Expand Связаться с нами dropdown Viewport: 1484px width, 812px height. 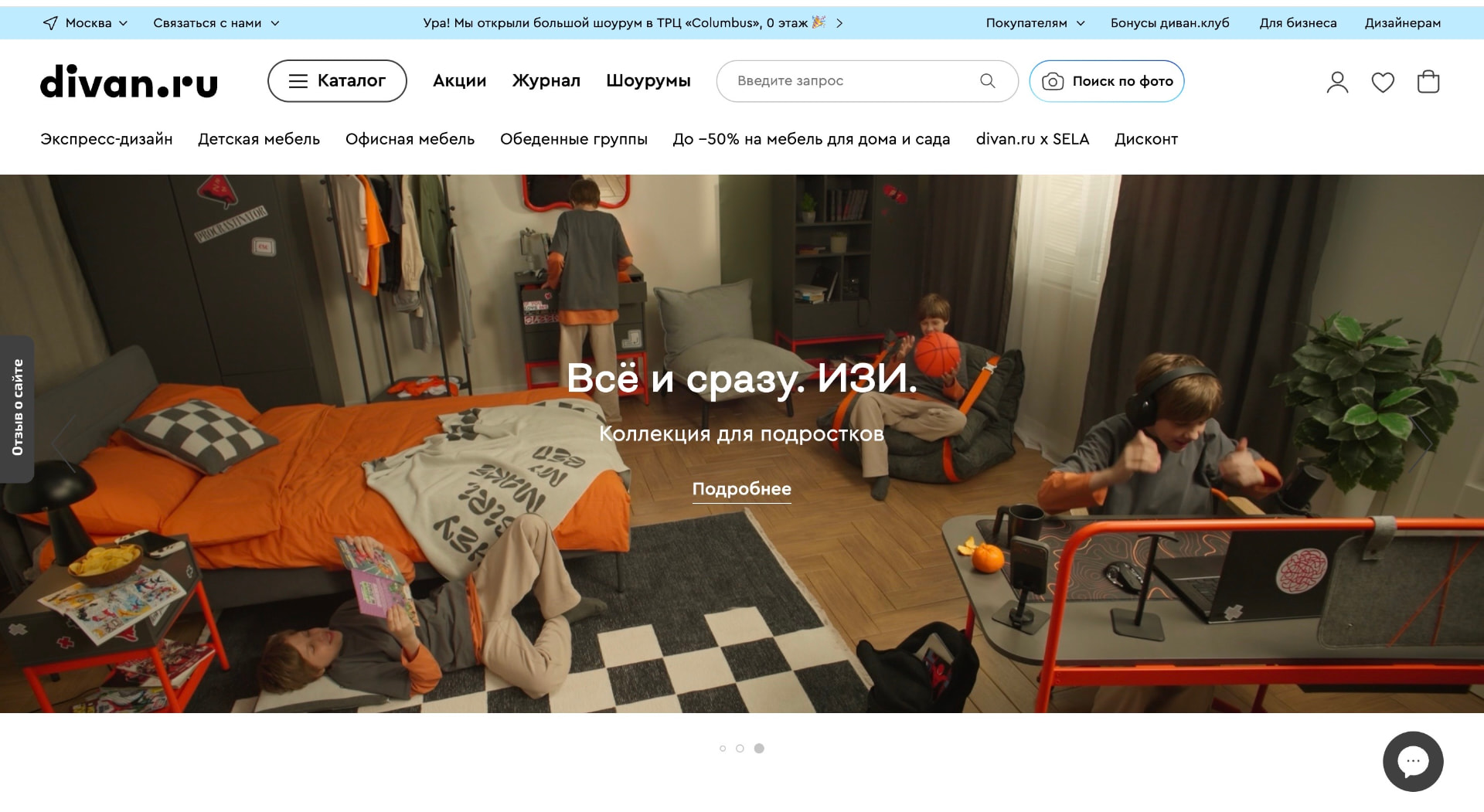pyautogui.click(x=216, y=23)
